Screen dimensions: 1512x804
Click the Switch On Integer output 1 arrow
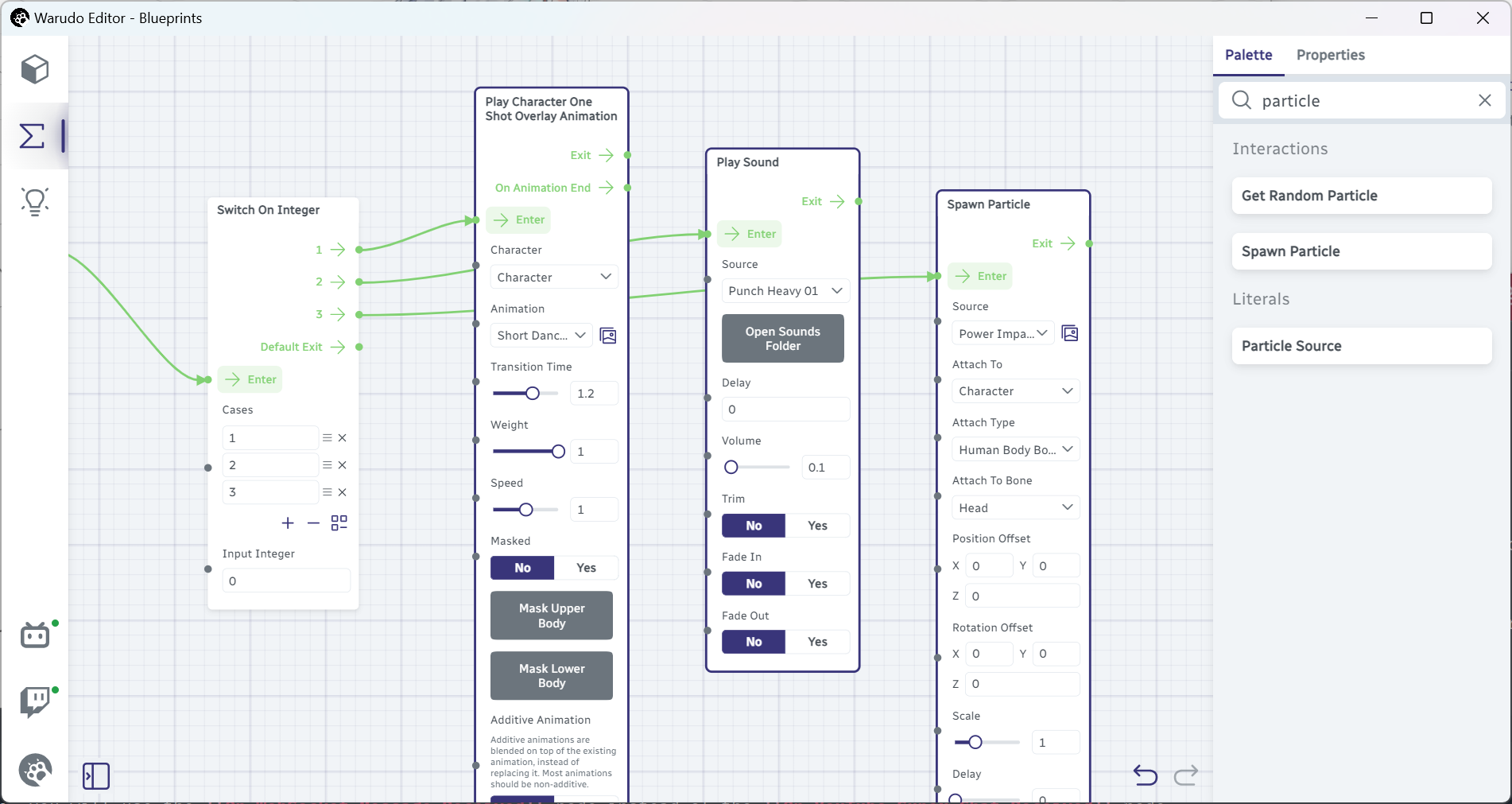pos(338,250)
